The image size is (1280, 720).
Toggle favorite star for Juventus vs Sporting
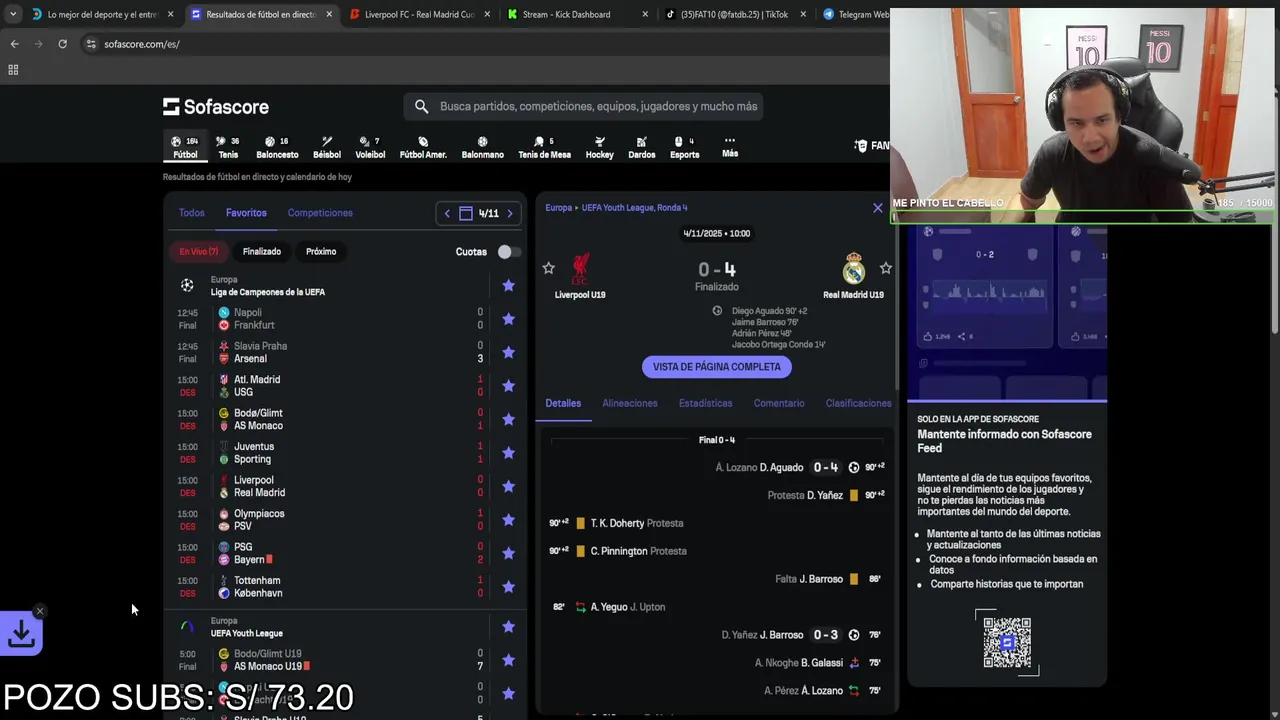tap(508, 453)
